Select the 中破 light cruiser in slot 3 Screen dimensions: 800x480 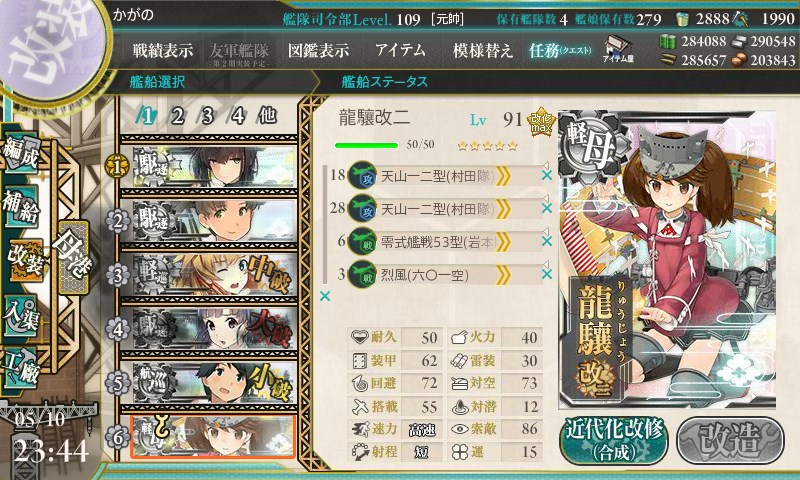click(x=209, y=275)
